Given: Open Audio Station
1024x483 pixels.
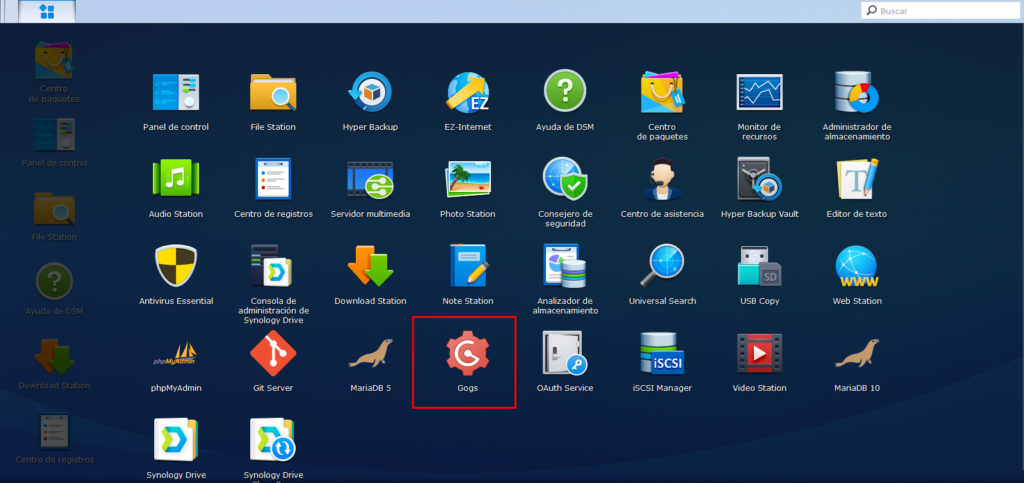Looking at the screenshot, I should [x=176, y=179].
